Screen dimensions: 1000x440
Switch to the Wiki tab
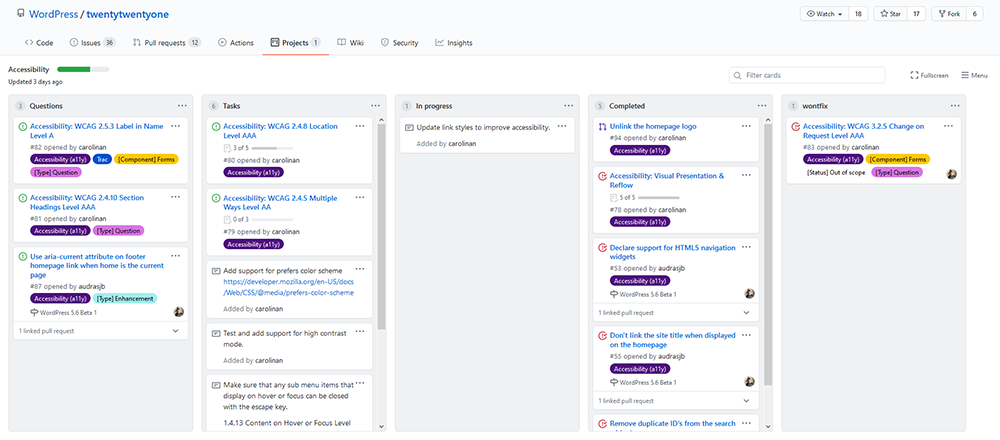pyautogui.click(x=351, y=43)
